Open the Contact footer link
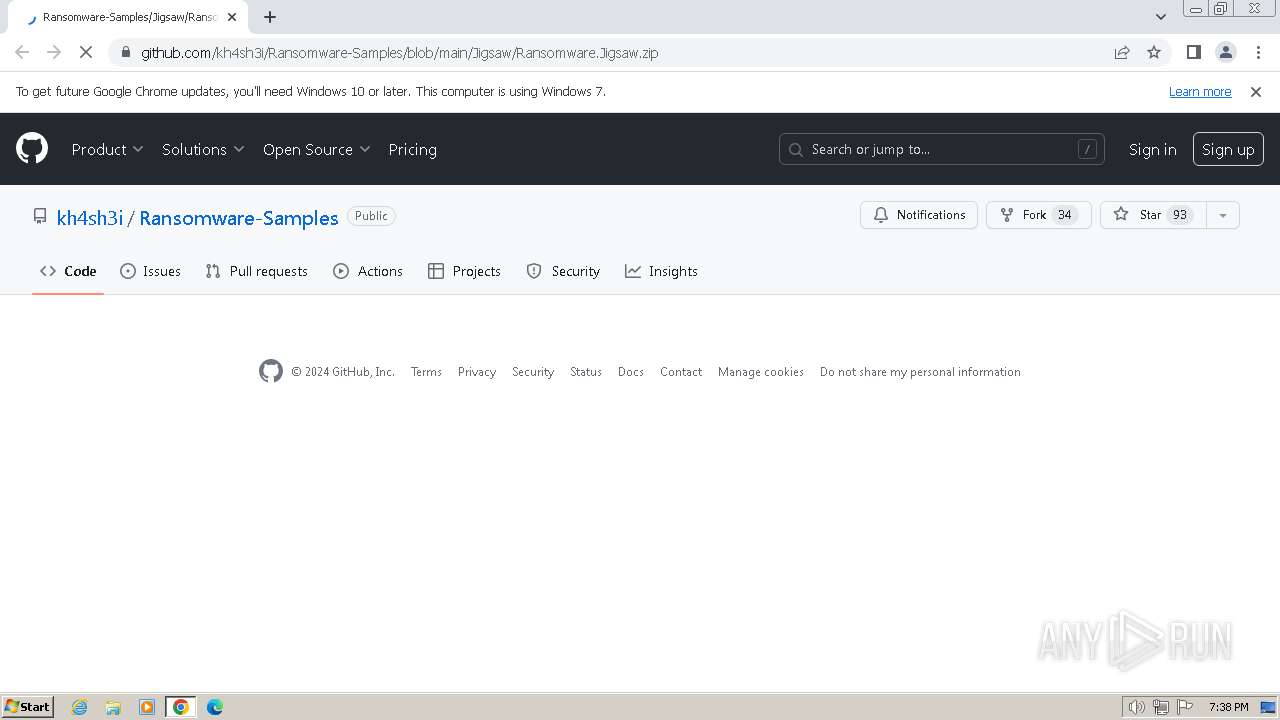The width and height of the screenshot is (1280, 720). (x=681, y=372)
